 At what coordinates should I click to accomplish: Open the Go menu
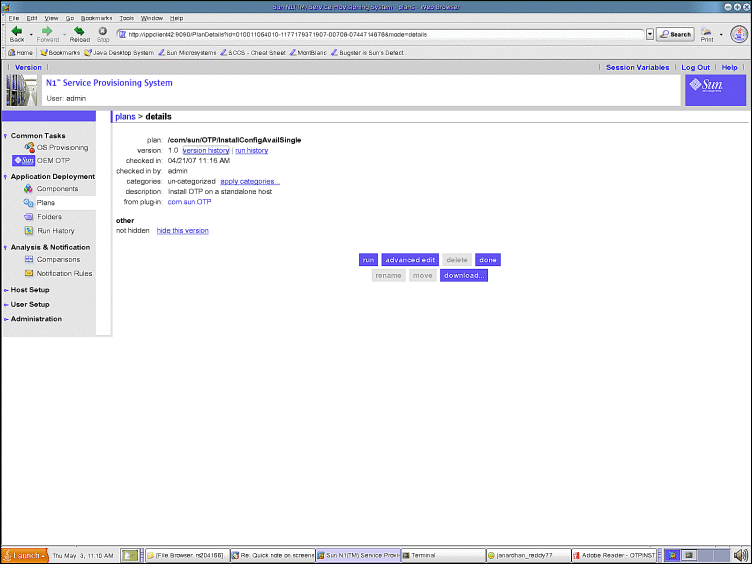(70, 18)
